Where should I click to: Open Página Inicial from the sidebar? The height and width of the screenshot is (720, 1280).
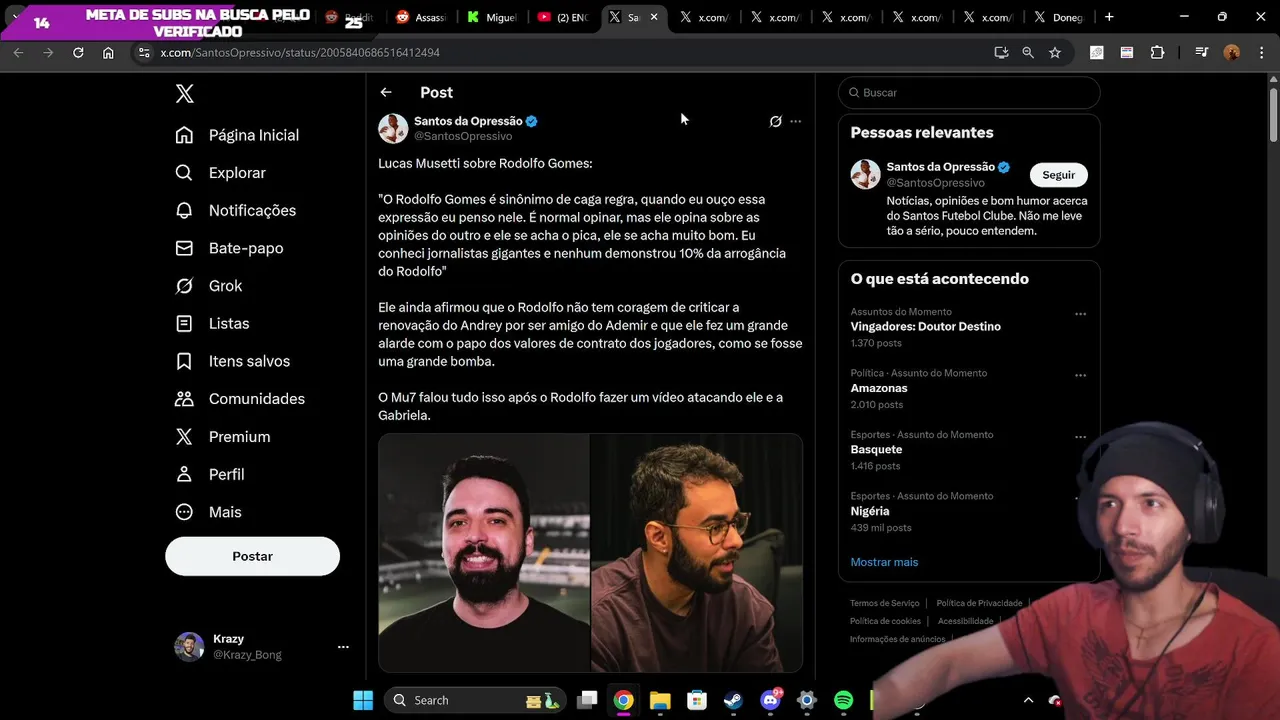[x=237, y=135]
